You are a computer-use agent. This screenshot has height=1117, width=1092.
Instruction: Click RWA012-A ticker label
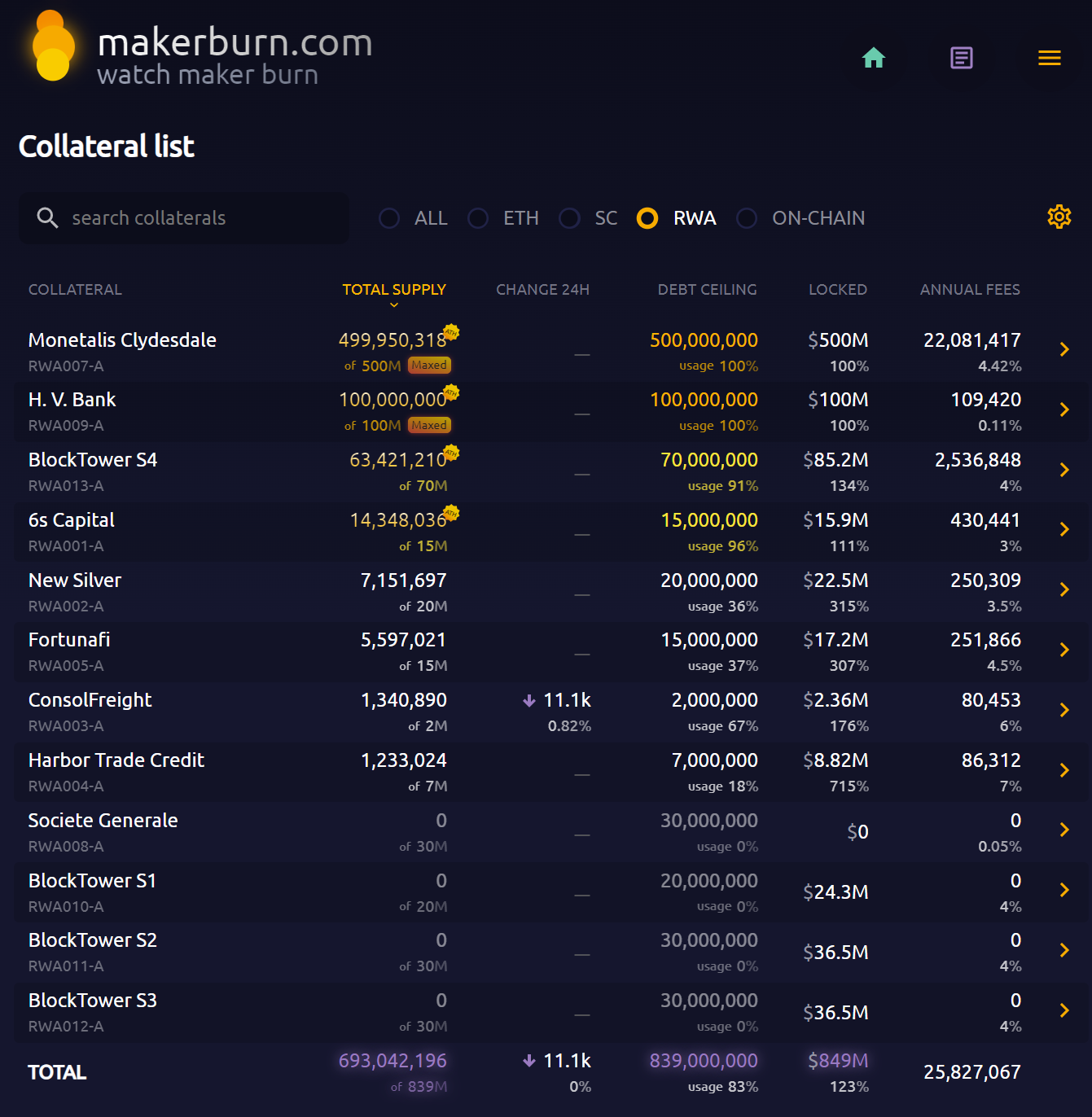[x=66, y=1027]
